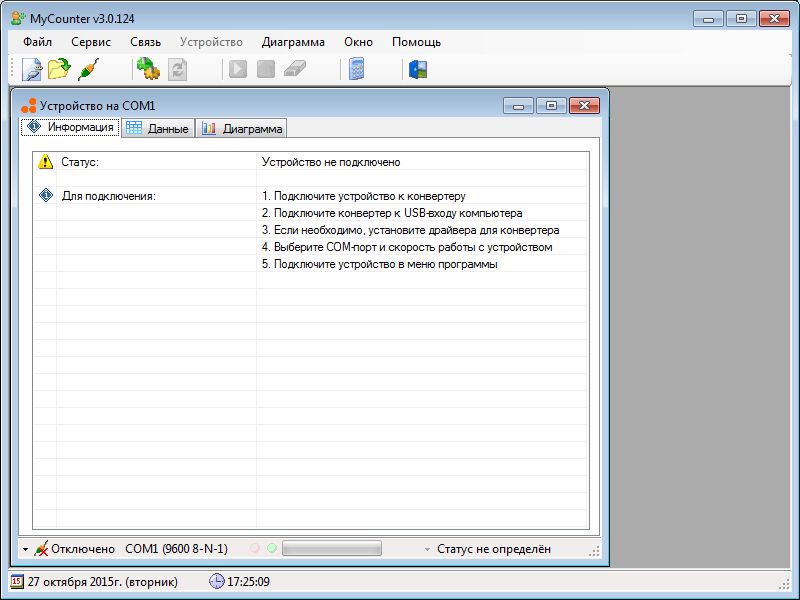800x600 pixels.
Task: Click the Для подключения: row label
Action: click(109, 196)
